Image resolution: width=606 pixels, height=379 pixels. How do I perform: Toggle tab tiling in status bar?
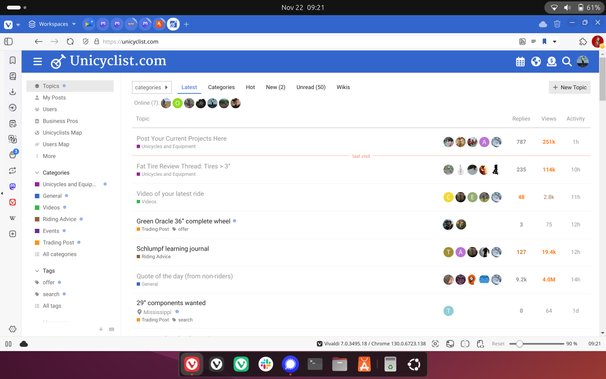point(465,344)
